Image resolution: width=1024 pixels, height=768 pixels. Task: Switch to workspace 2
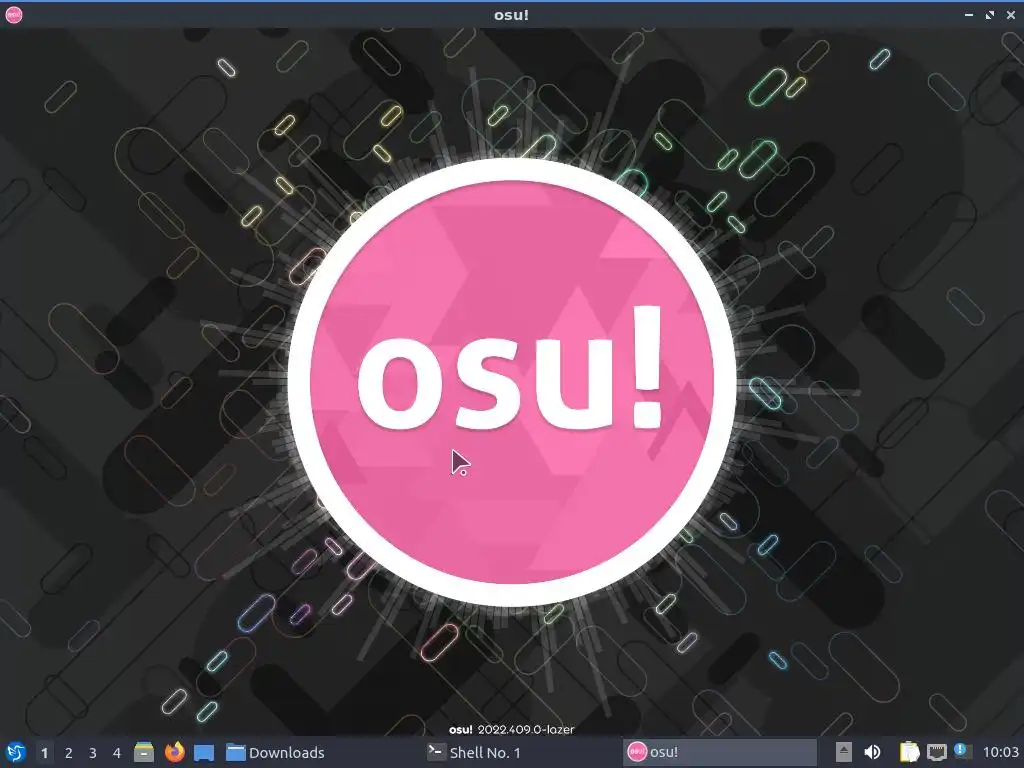[x=69, y=753]
